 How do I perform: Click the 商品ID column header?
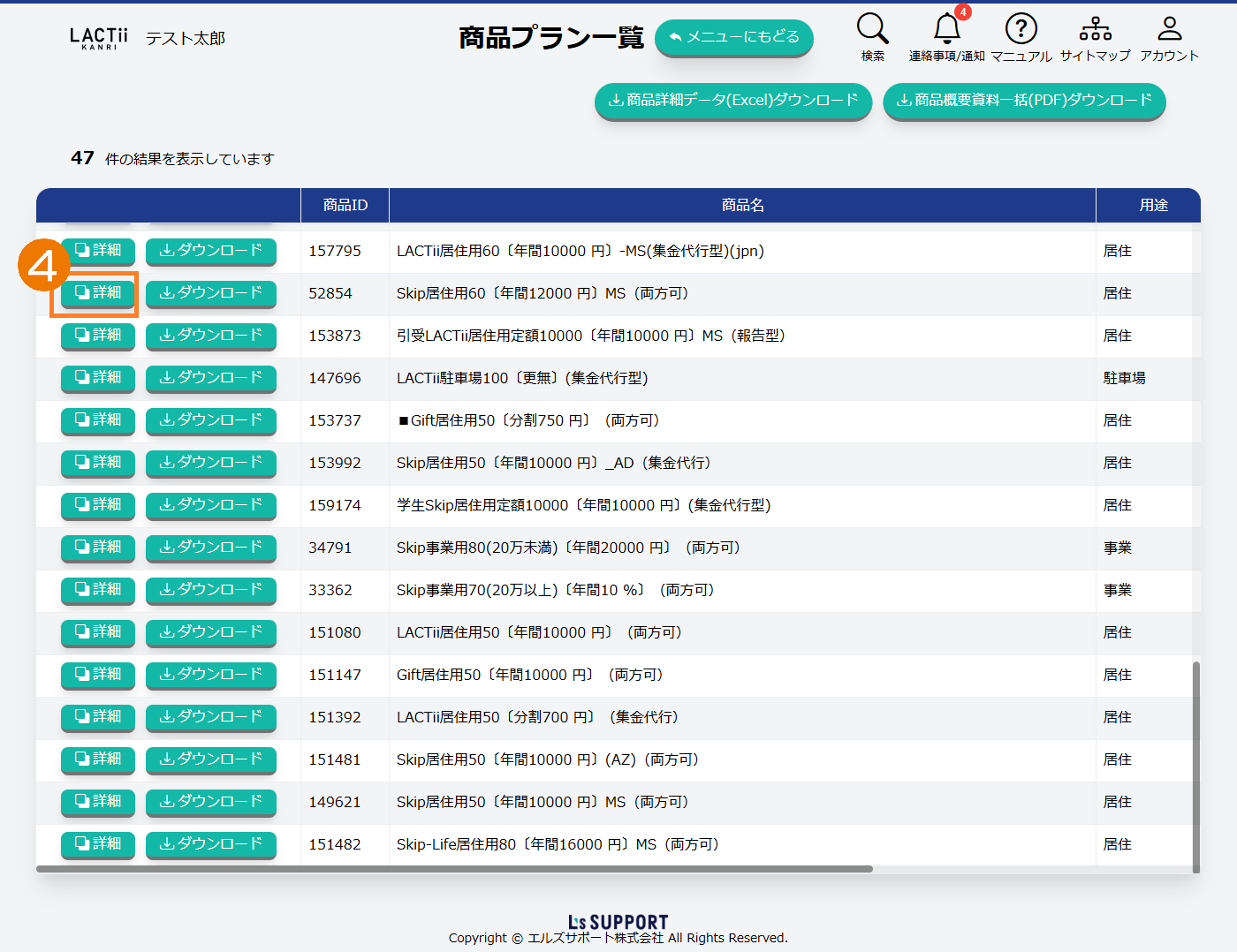345,205
